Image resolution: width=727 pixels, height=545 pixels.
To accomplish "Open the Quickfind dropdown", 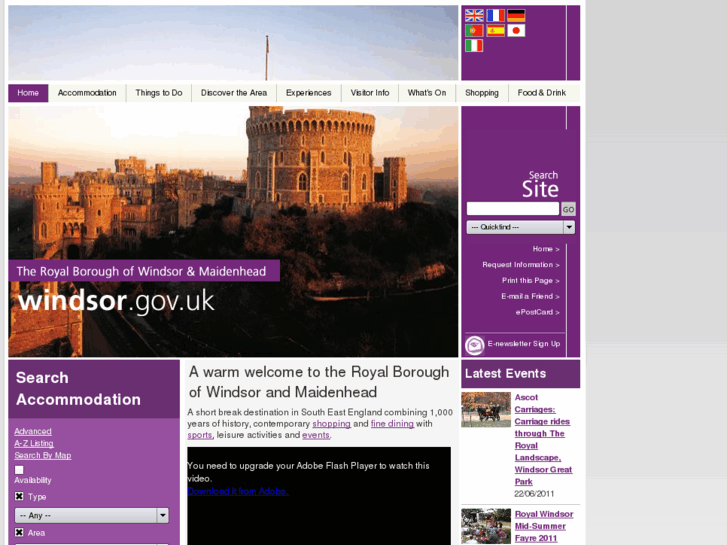I will pos(521,227).
